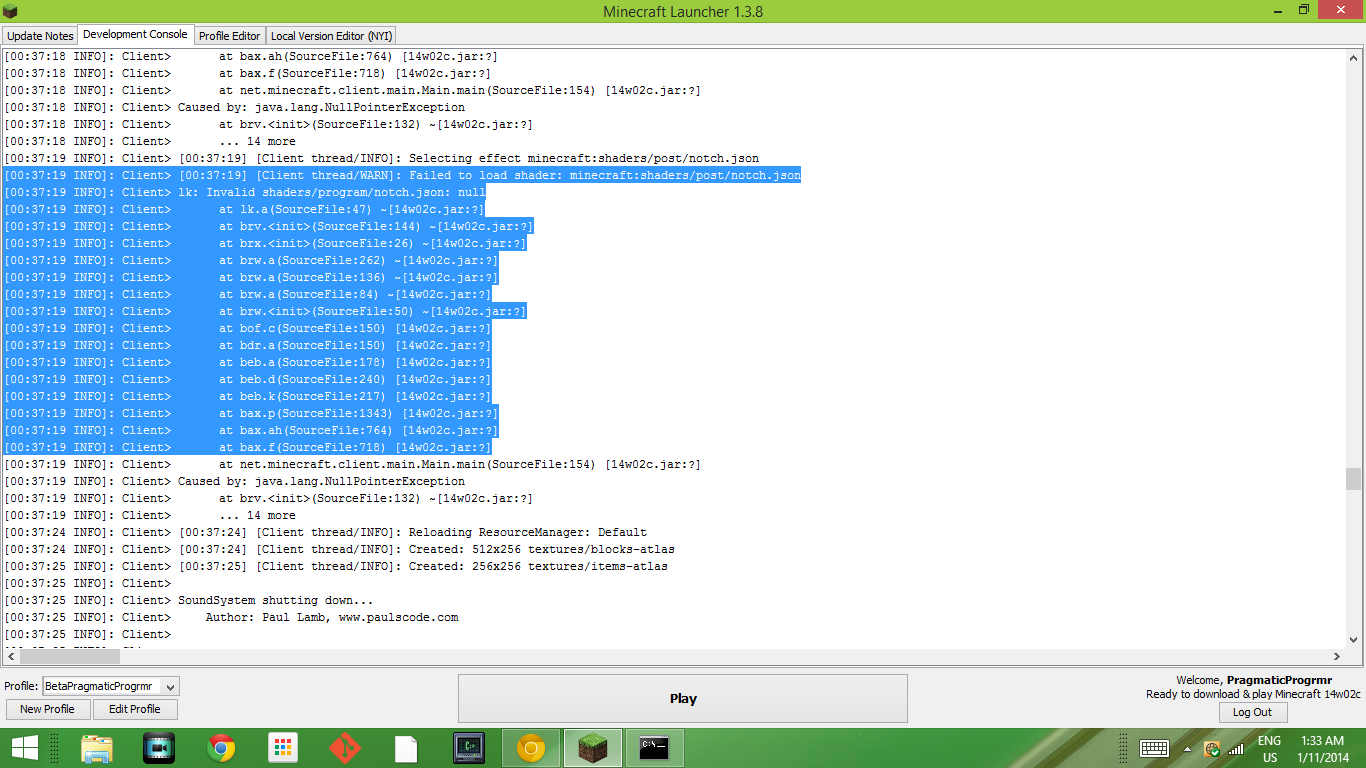Expand the Profile selection dropdown

(x=170, y=686)
